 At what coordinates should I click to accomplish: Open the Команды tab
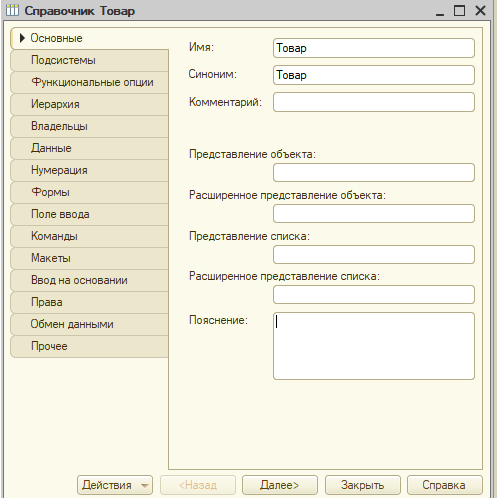pyautogui.click(x=89, y=236)
